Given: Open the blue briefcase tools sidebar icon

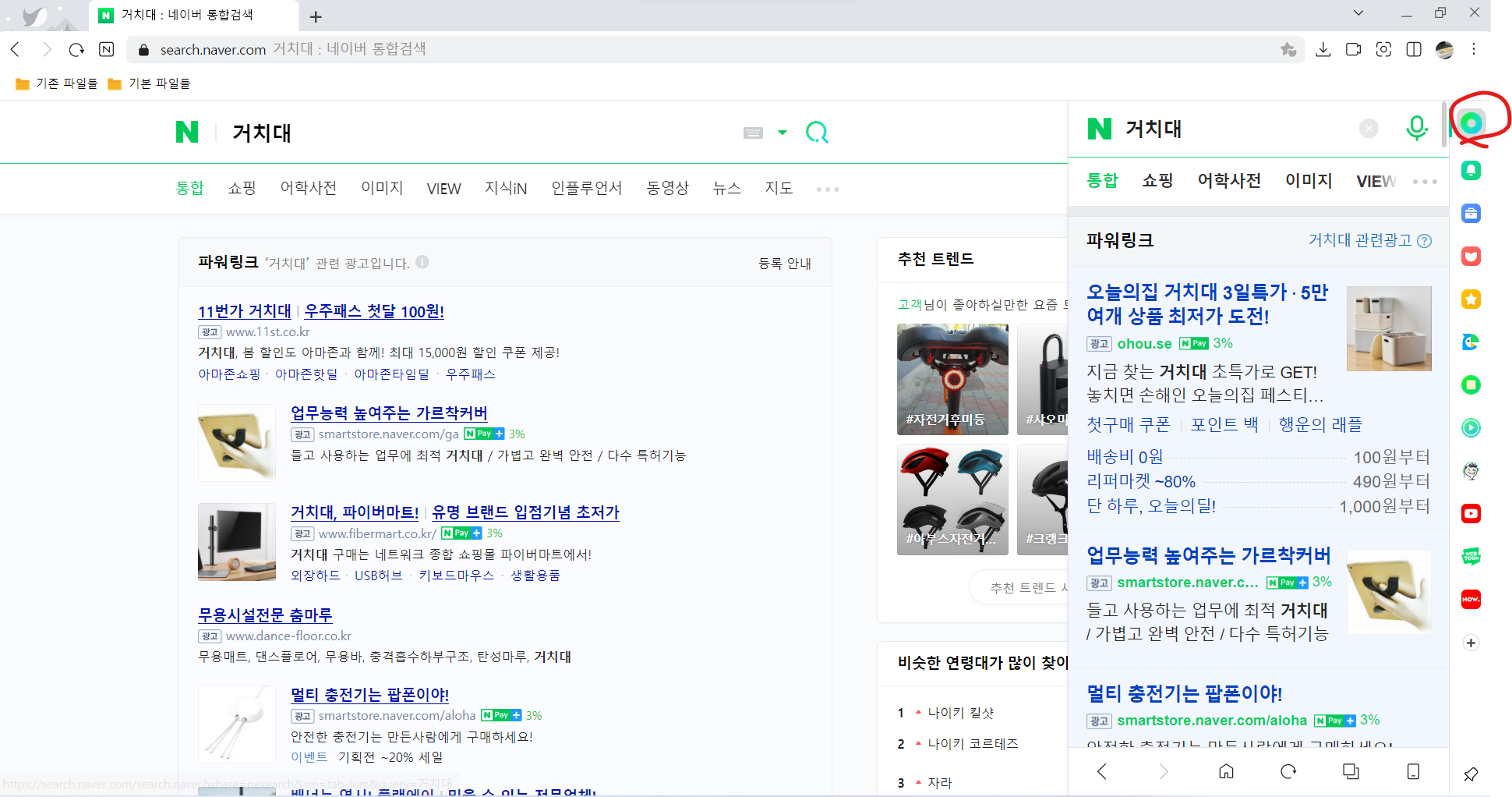Looking at the screenshot, I should 1471,213.
